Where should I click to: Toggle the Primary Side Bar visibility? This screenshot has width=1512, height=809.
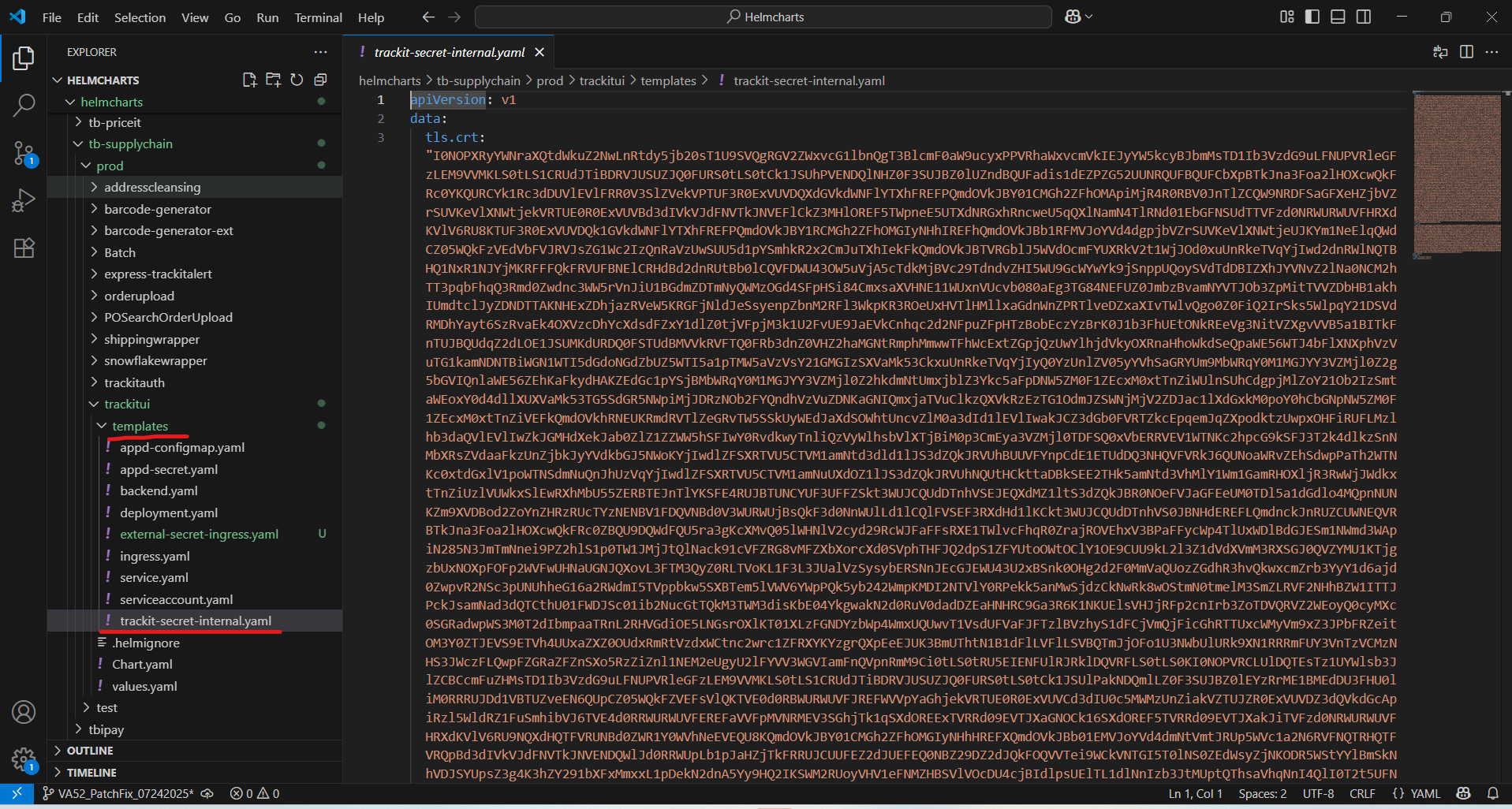point(1312,17)
